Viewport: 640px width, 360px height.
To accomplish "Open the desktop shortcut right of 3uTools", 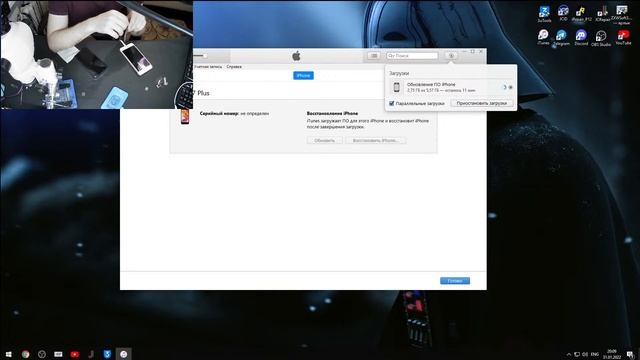I will point(563,13).
